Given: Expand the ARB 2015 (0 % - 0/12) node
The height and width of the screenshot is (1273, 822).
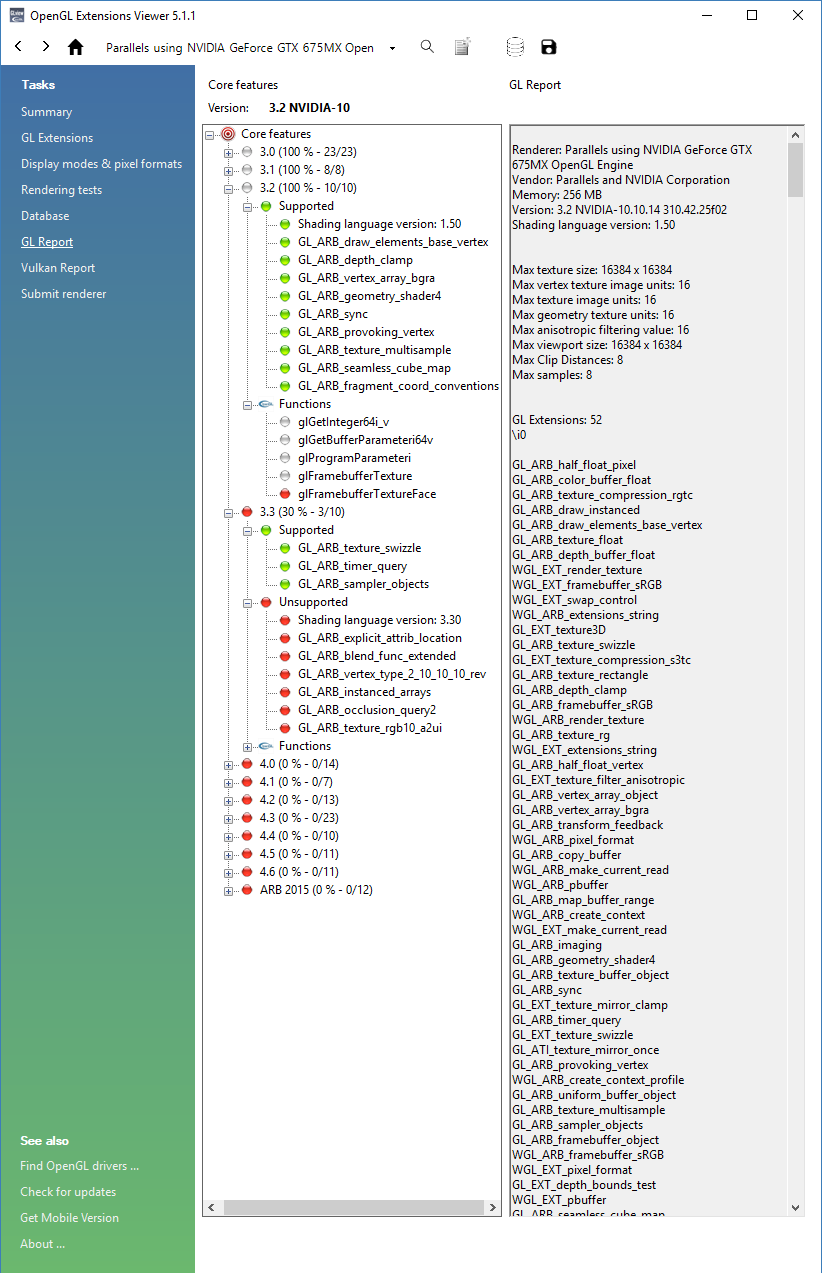Looking at the screenshot, I should coord(229,890).
